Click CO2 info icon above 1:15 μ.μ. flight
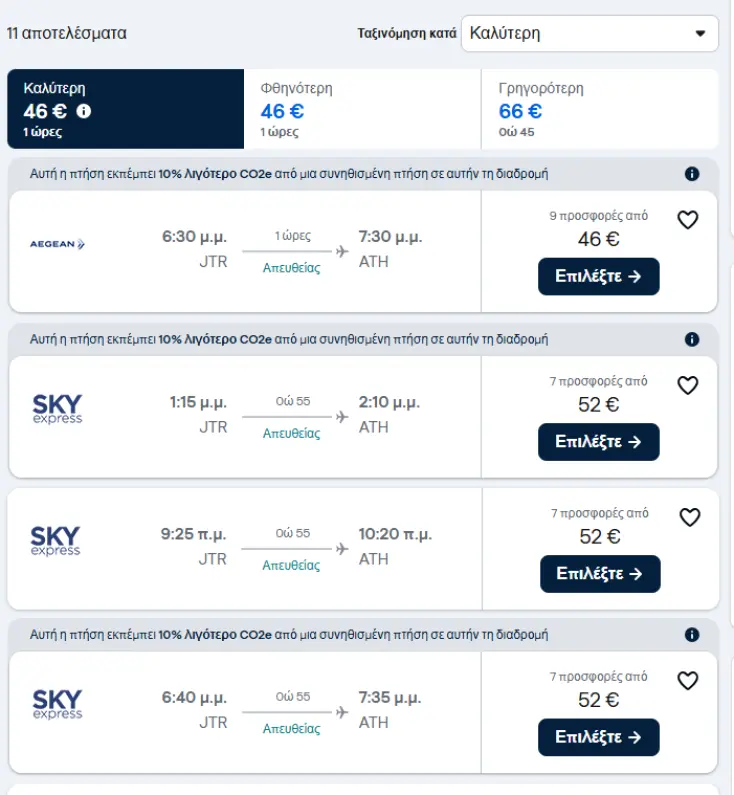Screen dimensions: 734x795 (692, 340)
